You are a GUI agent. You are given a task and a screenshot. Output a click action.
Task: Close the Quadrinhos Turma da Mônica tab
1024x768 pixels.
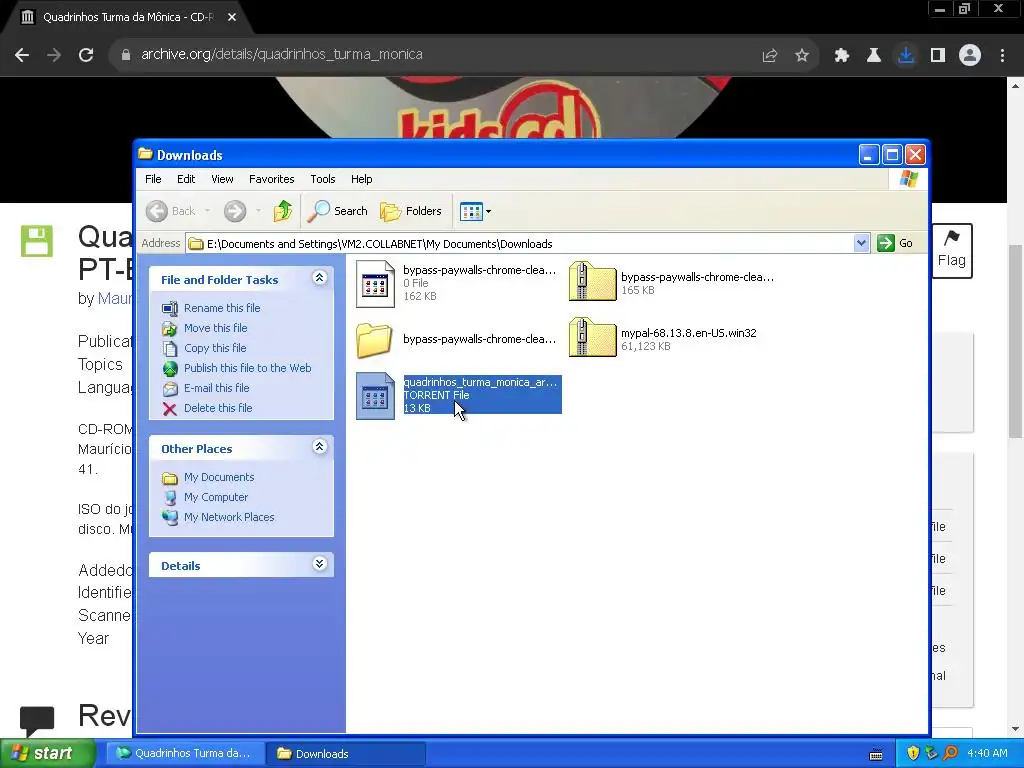click(x=232, y=17)
